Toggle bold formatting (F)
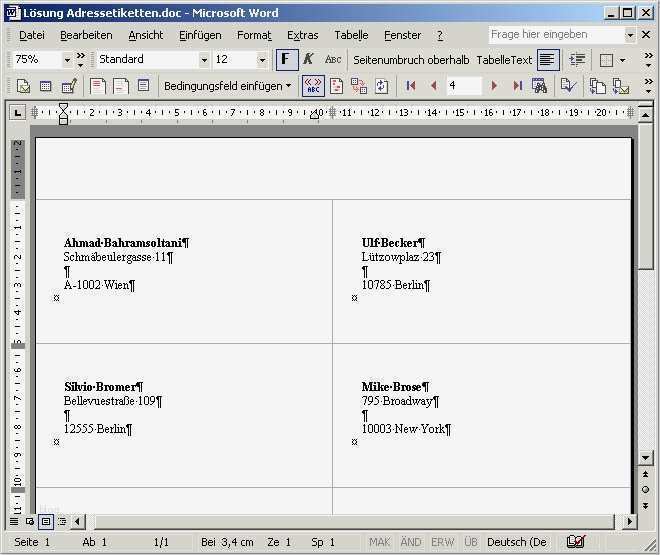The image size is (660, 555). 287,60
